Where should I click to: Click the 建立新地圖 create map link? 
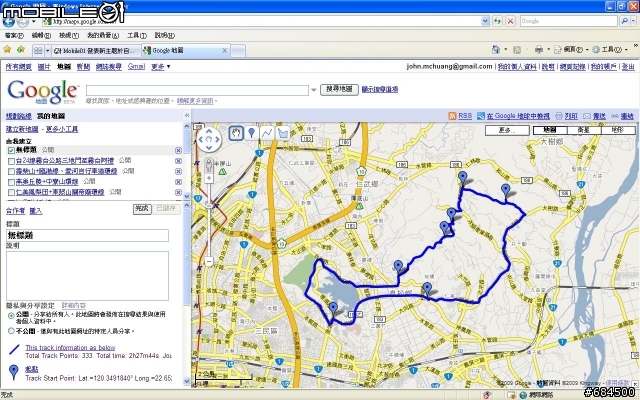22,129
